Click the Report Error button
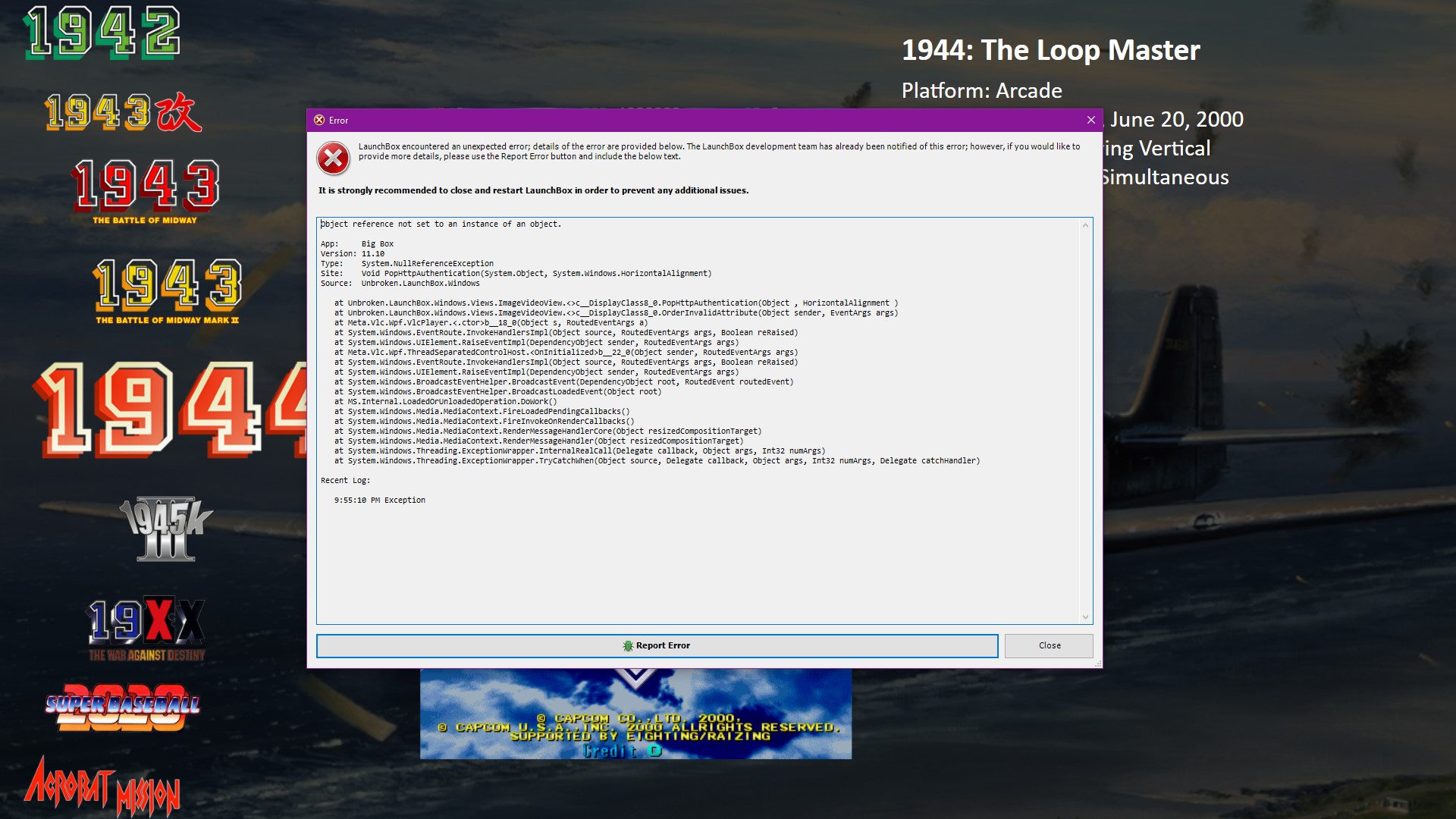1456x819 pixels. (657, 645)
